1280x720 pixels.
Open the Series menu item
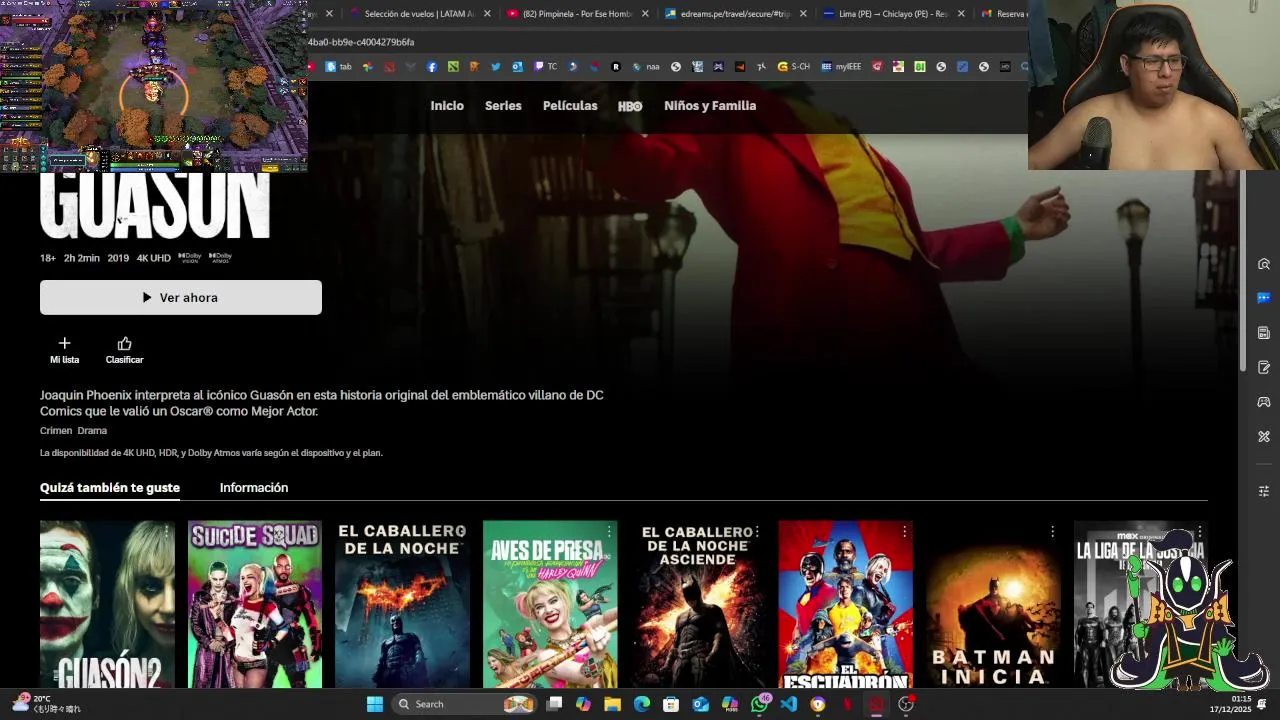tap(503, 106)
